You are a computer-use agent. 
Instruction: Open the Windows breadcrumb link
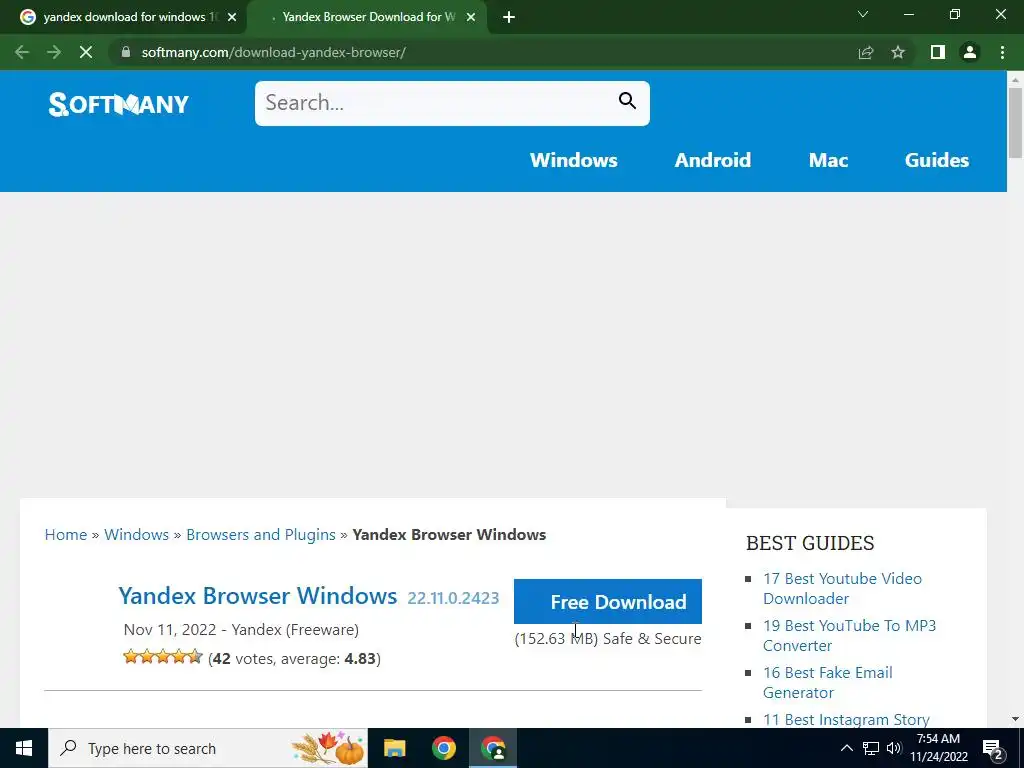click(x=136, y=534)
